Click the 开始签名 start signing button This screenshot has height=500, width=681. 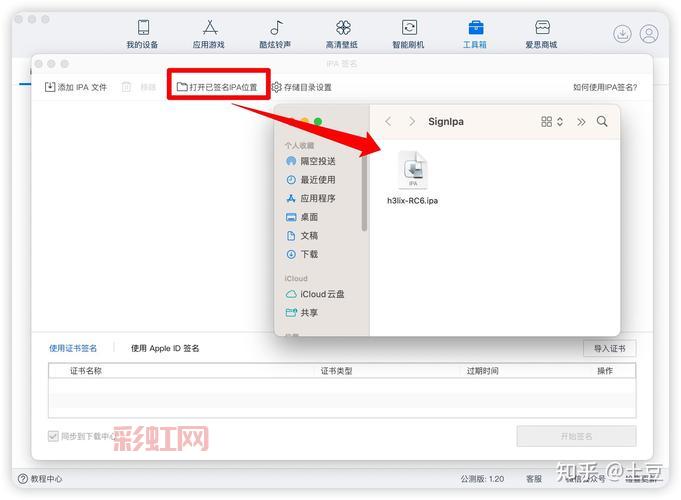pyautogui.click(x=576, y=436)
